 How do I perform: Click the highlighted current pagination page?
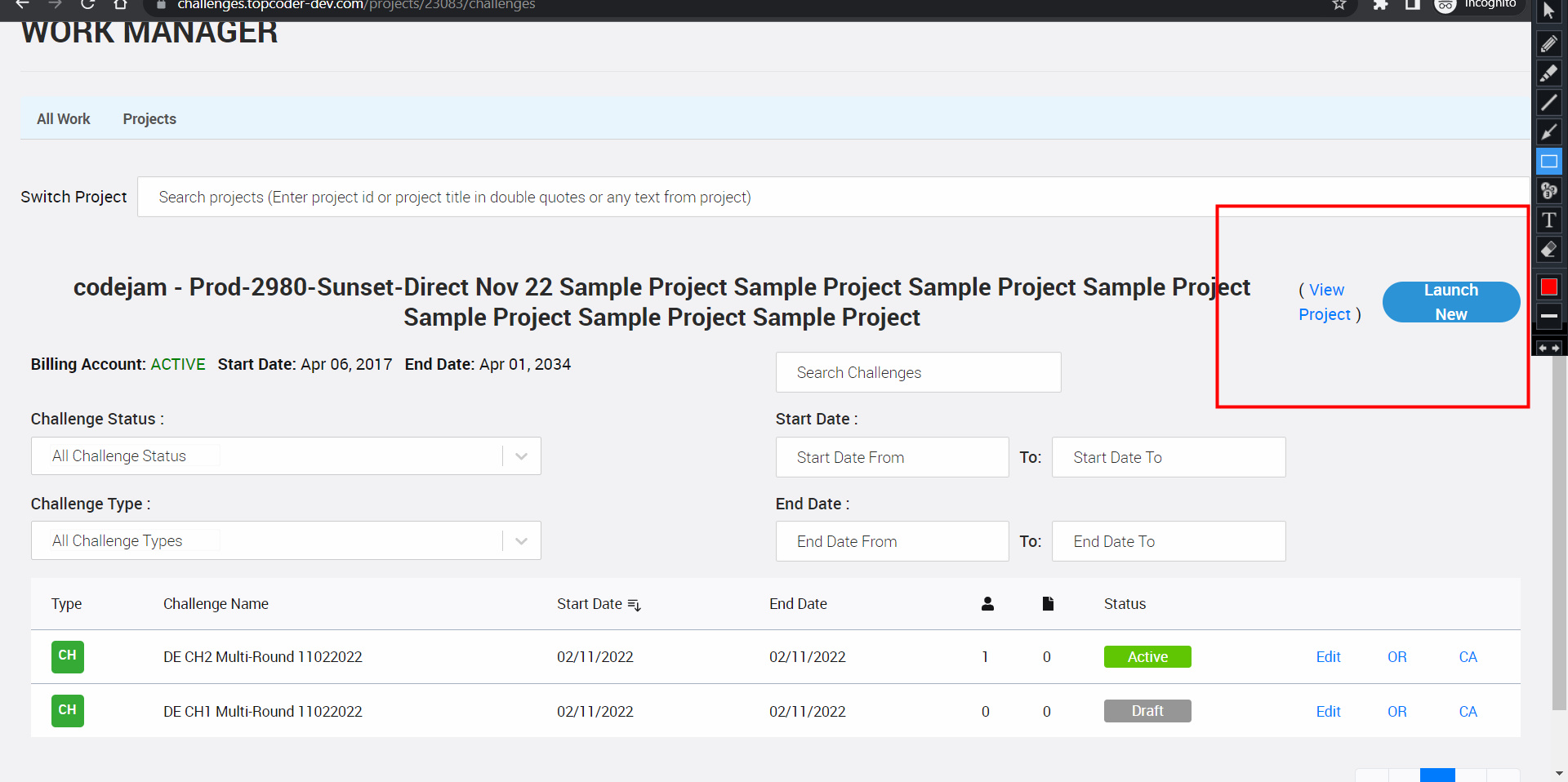click(1437, 775)
